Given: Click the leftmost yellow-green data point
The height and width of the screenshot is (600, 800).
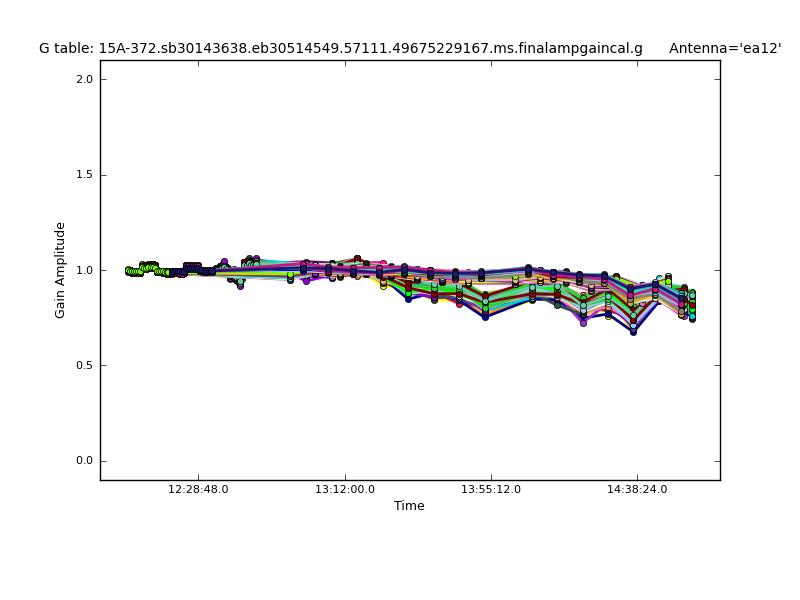Looking at the screenshot, I should 128,270.
